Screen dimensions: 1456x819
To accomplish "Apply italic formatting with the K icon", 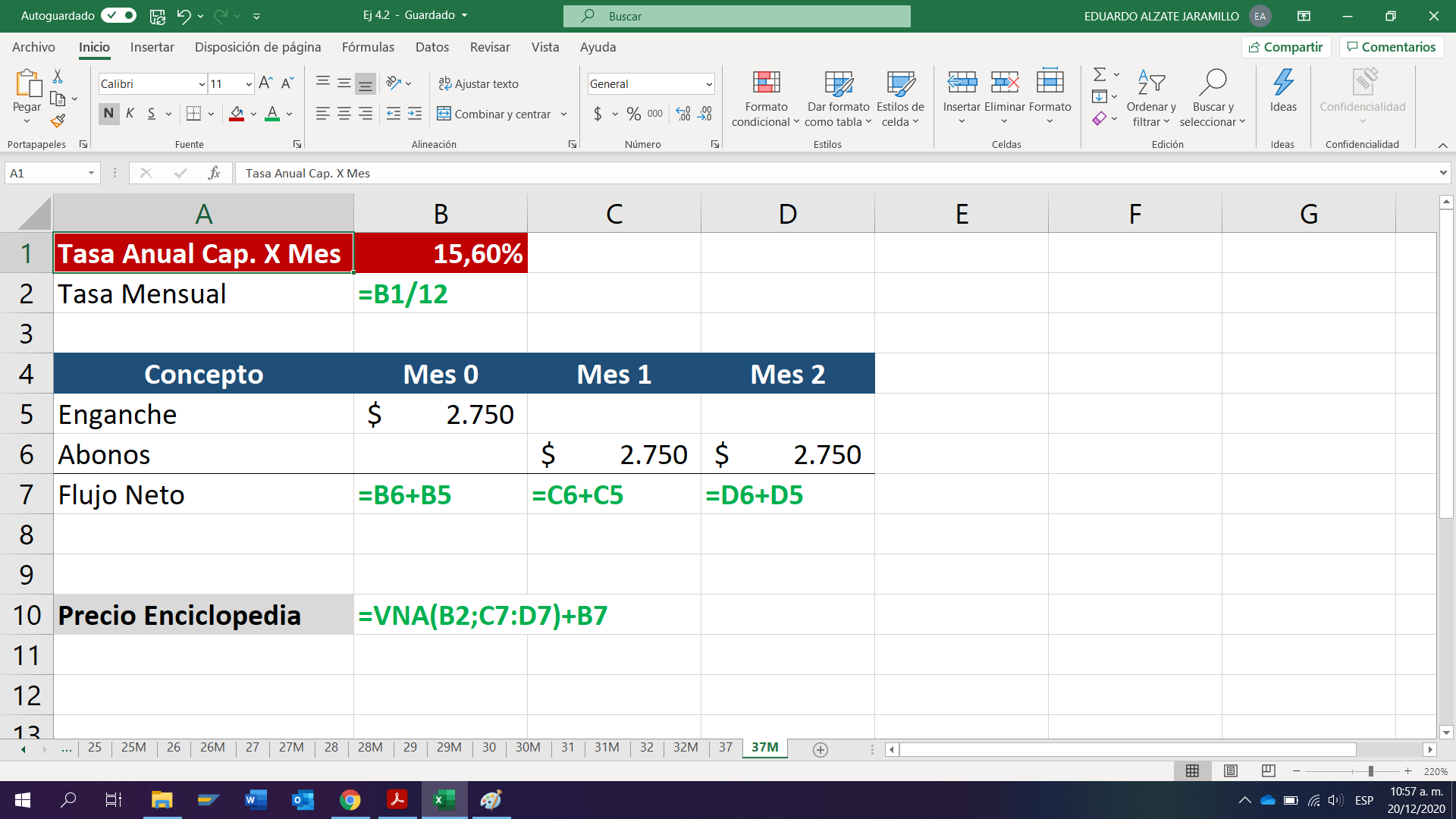I will [129, 113].
